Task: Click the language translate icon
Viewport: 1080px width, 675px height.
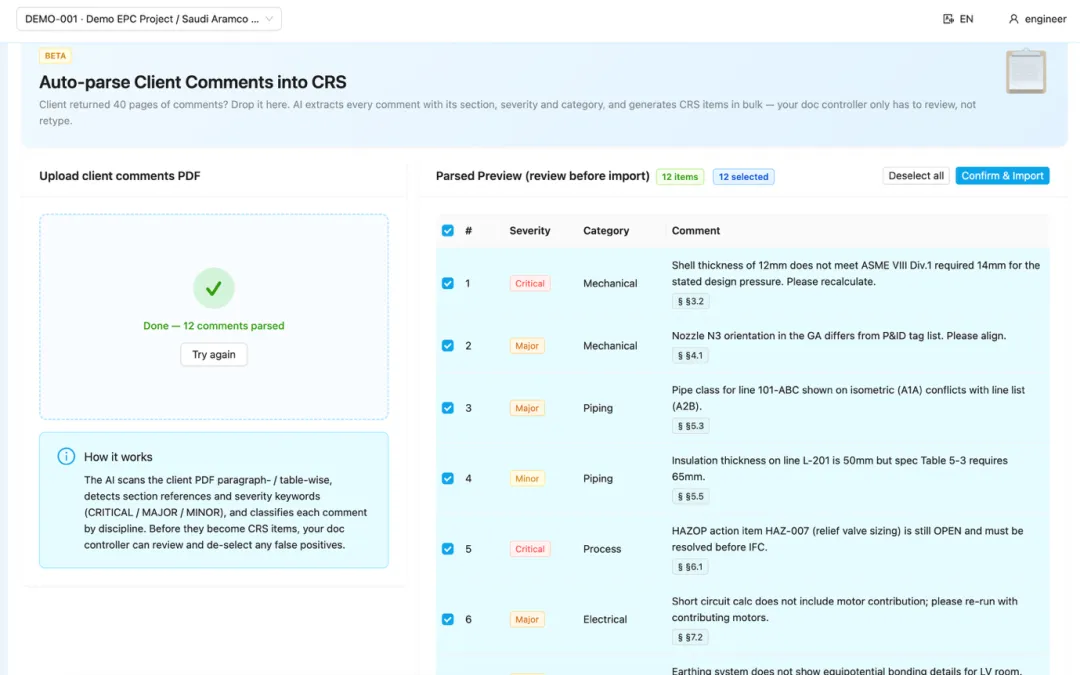Action: [x=948, y=19]
